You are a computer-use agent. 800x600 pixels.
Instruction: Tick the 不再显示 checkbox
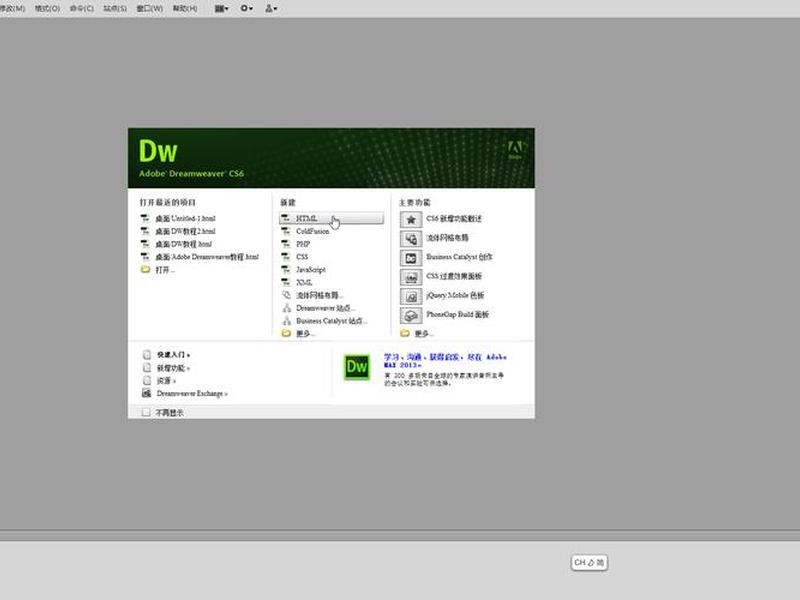146,412
